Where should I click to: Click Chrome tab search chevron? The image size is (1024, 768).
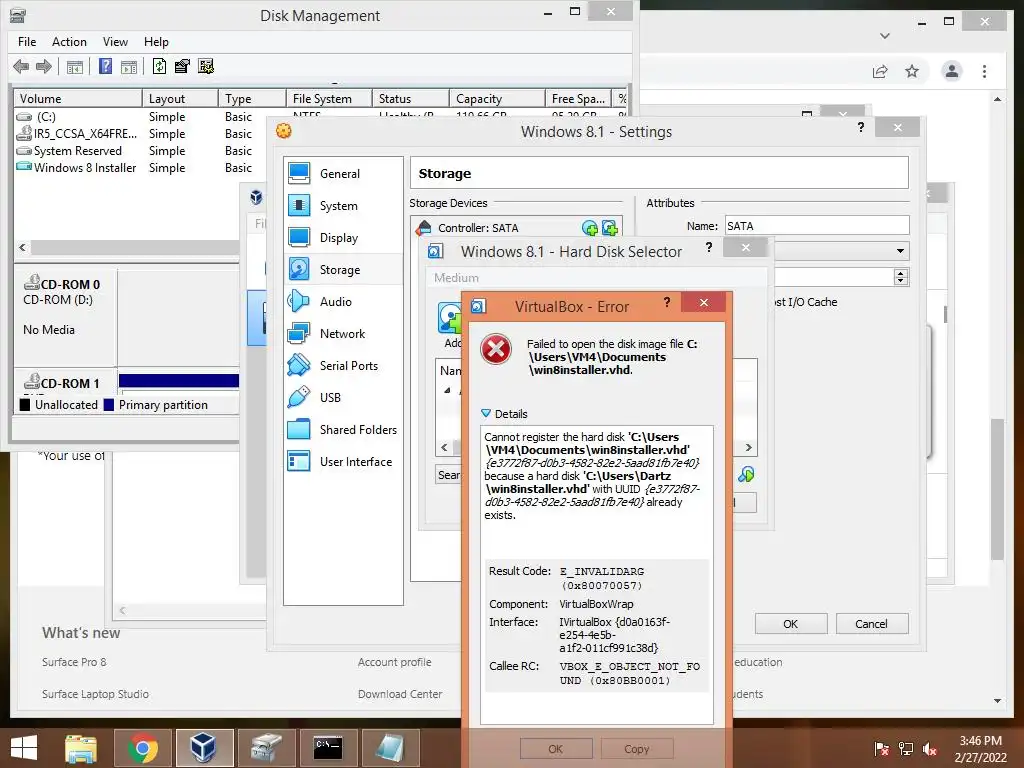885,36
